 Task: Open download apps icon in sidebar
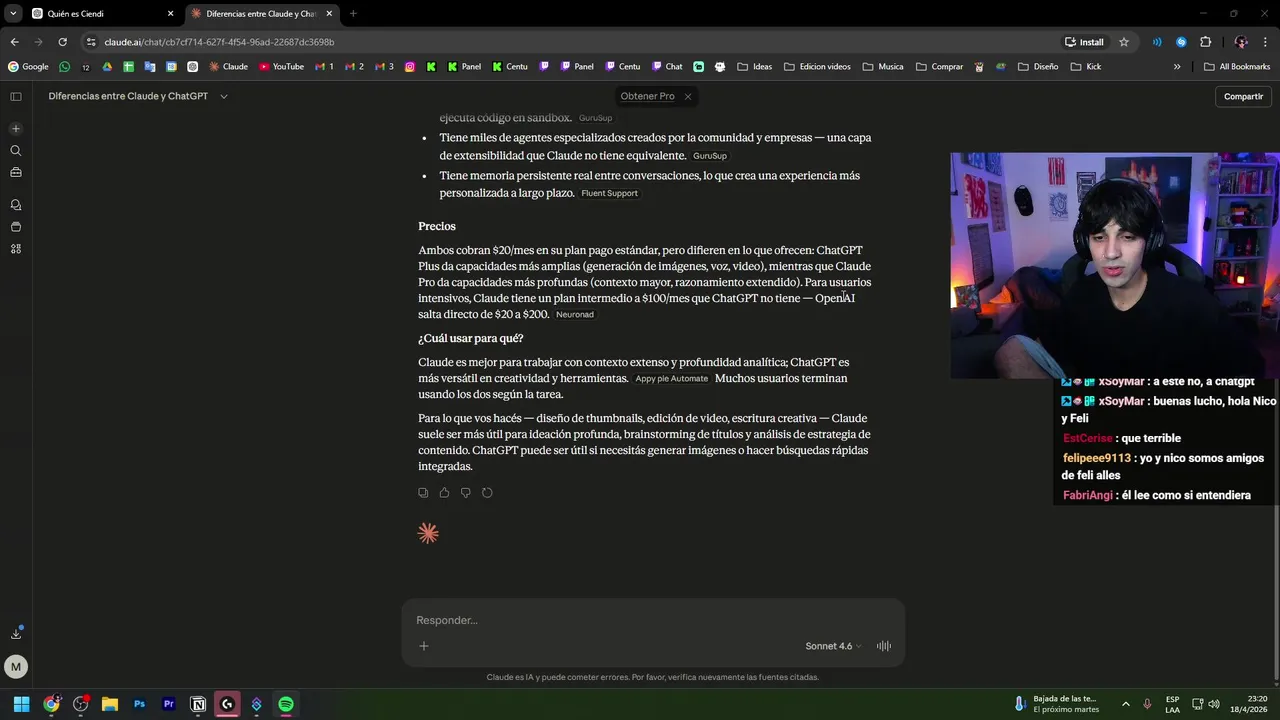tap(16, 633)
